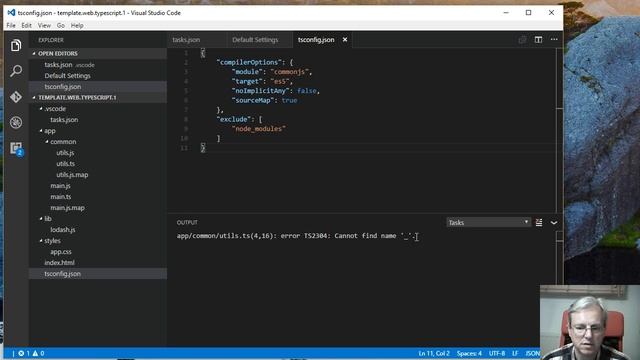Click the "node_modules" string in editor
Screen dimensions: 640x360
259,129
